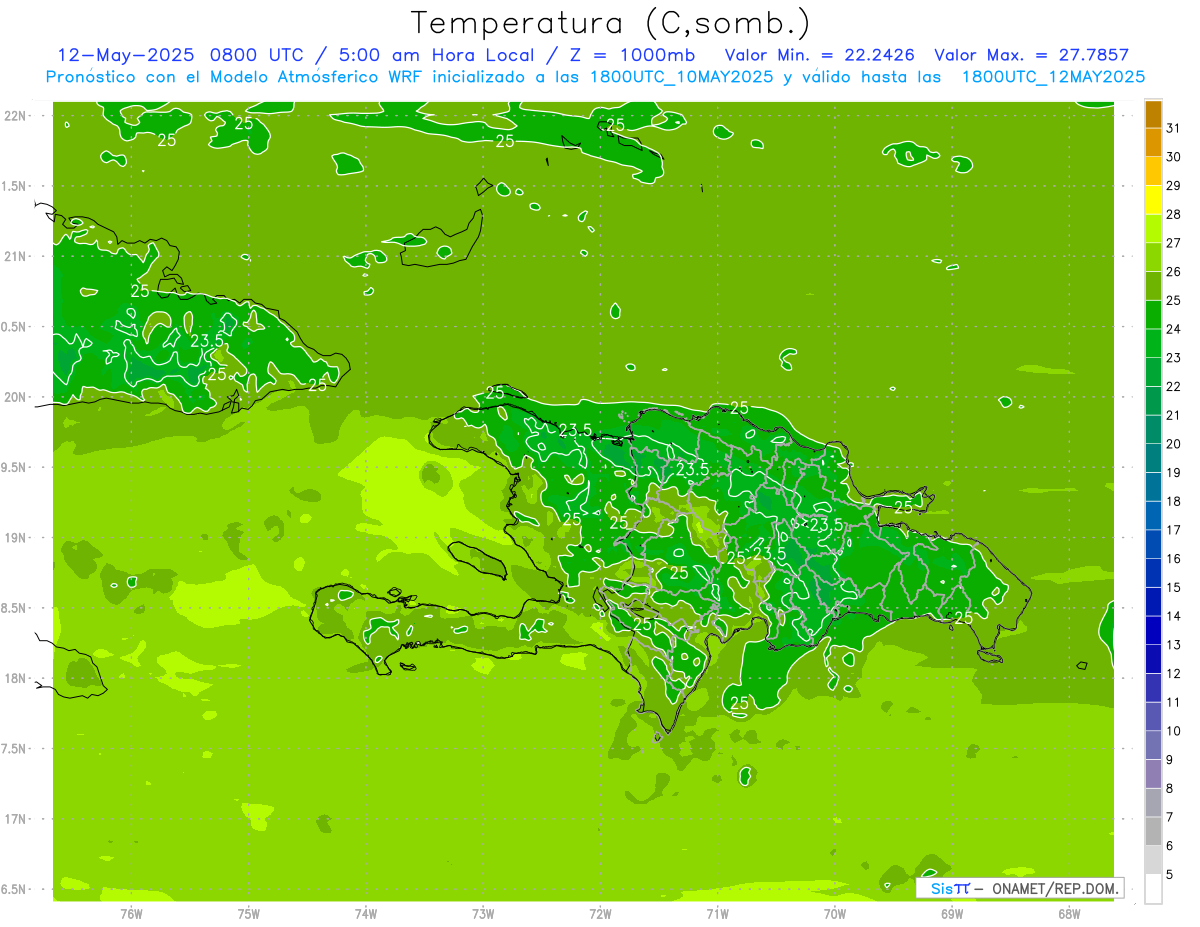1200x927 pixels.
Task: Click the latitude axis label '19N'
Action: tap(17, 538)
